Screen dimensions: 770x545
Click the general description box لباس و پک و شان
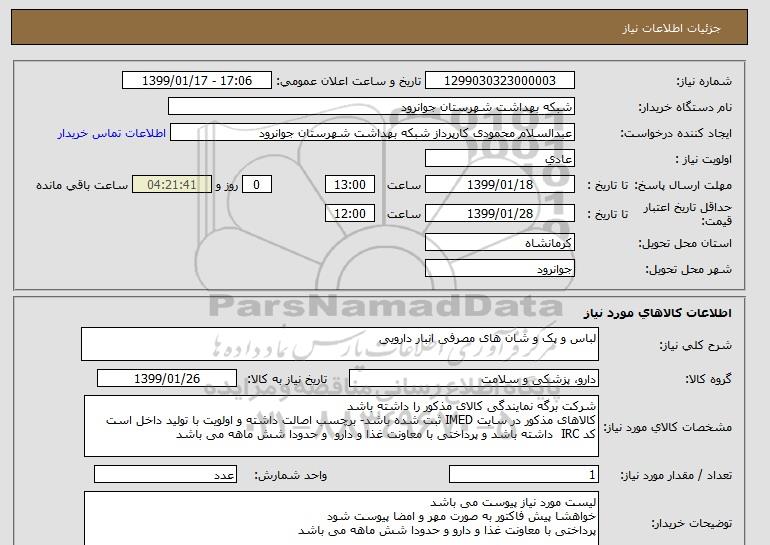click(340, 344)
